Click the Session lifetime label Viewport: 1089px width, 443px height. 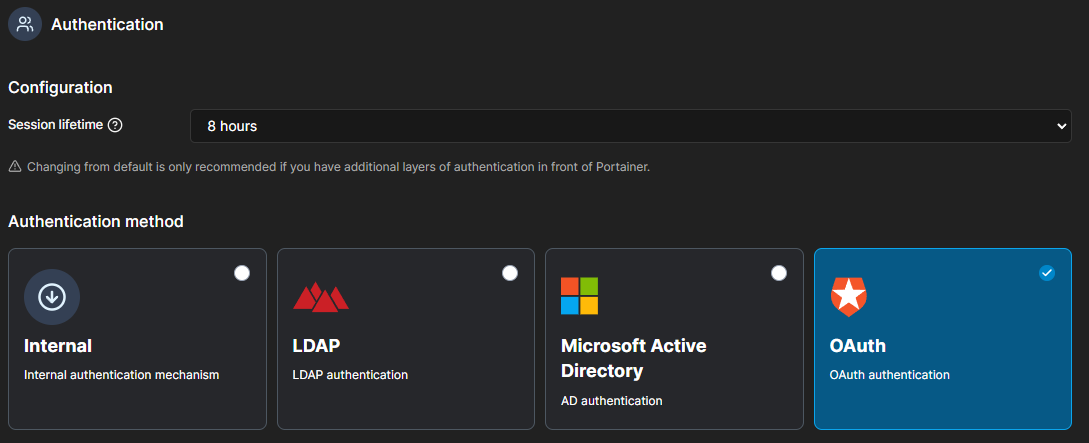56,125
